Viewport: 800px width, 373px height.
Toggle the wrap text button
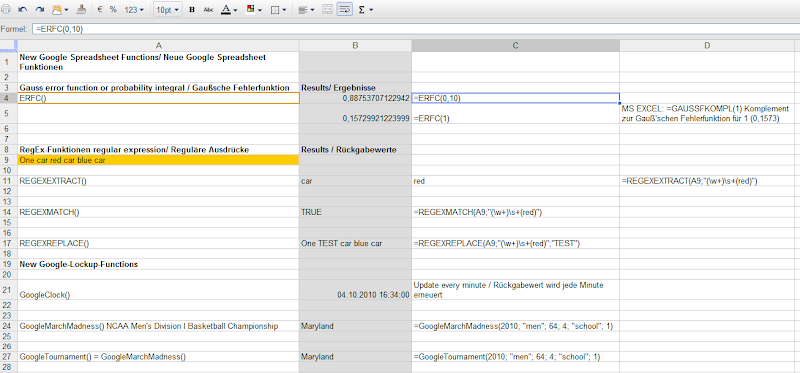pyautogui.click(x=345, y=9)
